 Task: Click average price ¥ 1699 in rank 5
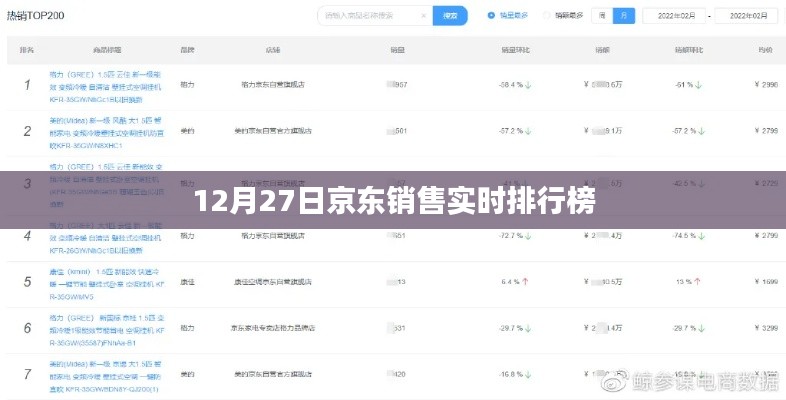click(766, 282)
